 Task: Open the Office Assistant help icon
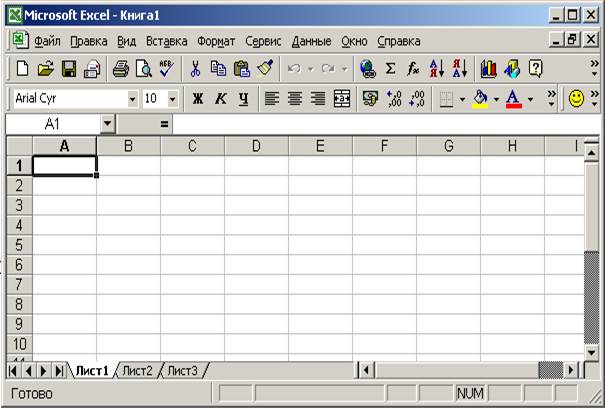(x=536, y=69)
